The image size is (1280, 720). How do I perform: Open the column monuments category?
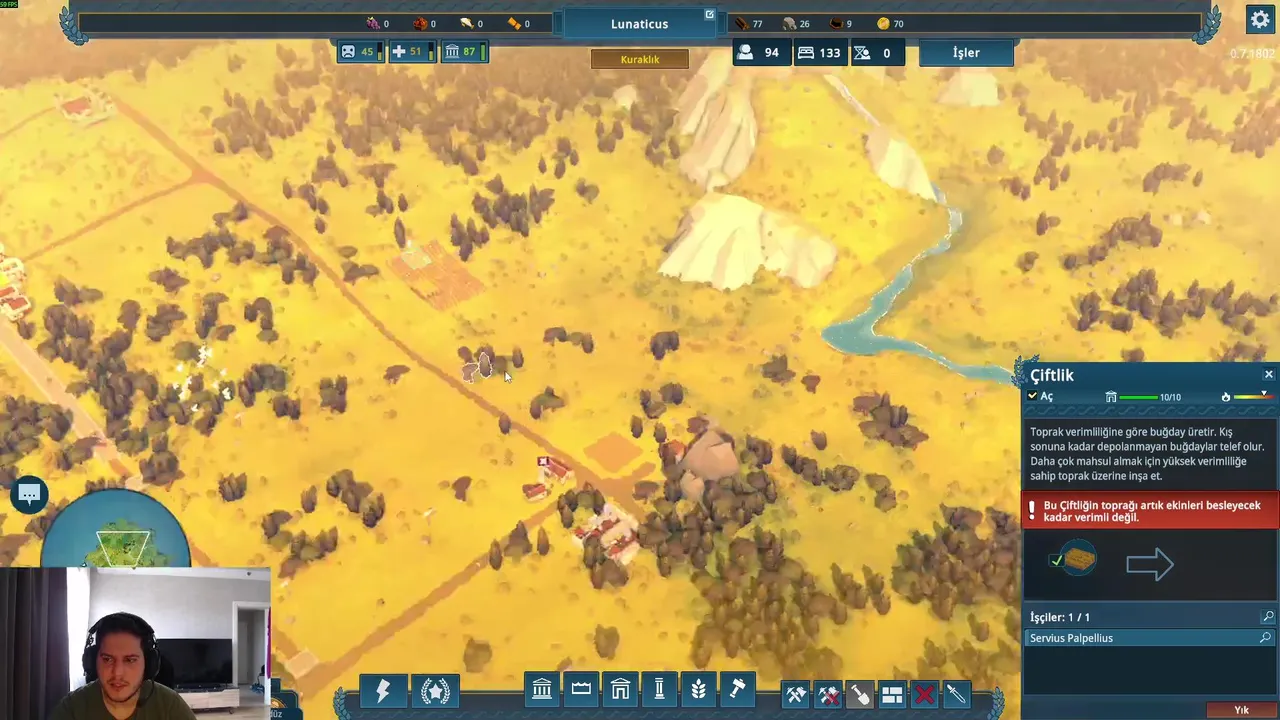click(659, 689)
